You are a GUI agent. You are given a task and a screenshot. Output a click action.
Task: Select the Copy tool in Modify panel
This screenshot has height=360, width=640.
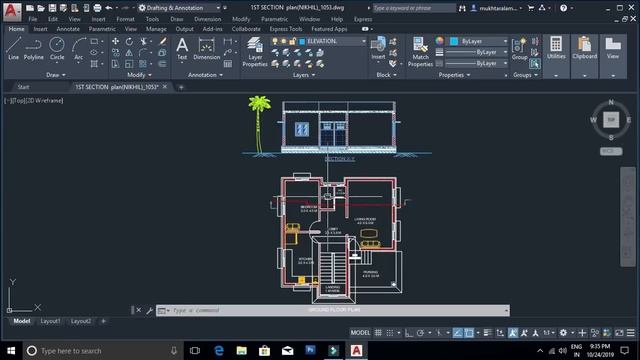point(116,53)
